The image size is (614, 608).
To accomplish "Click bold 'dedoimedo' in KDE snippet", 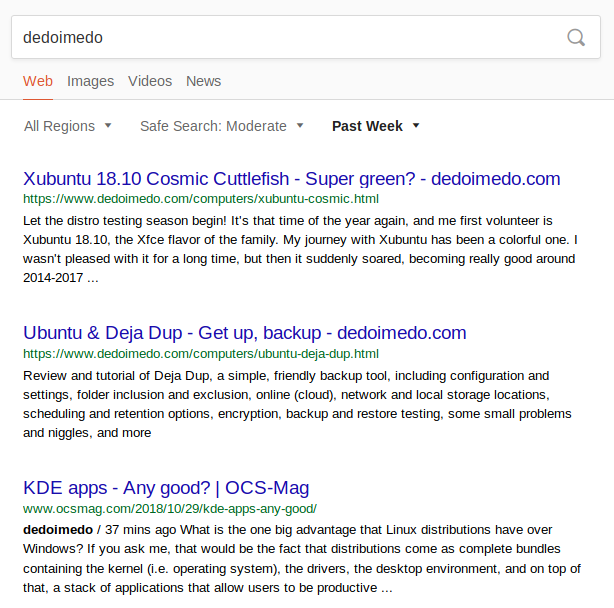I will click(x=58, y=530).
